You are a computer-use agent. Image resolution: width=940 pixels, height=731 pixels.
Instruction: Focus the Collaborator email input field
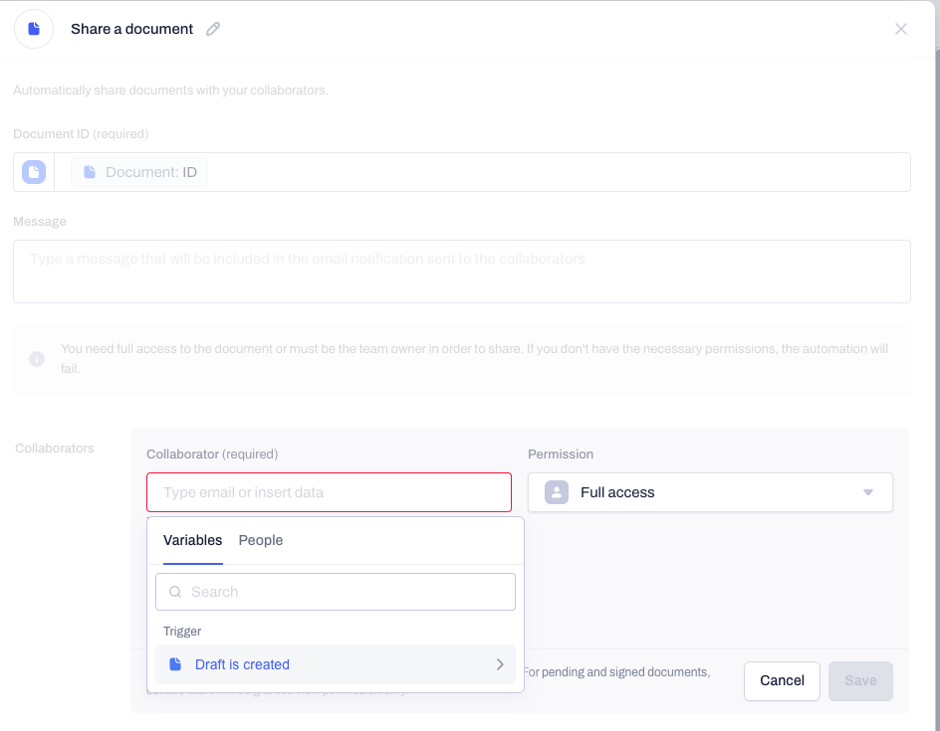tap(329, 492)
